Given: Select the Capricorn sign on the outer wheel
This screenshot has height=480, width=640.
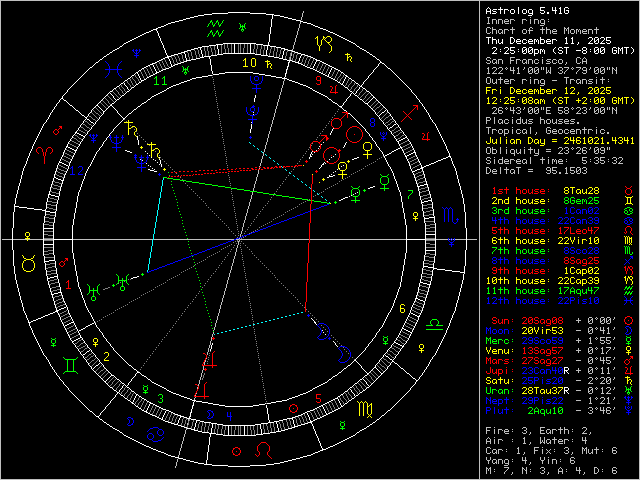Looking at the screenshot, I should 323,42.
